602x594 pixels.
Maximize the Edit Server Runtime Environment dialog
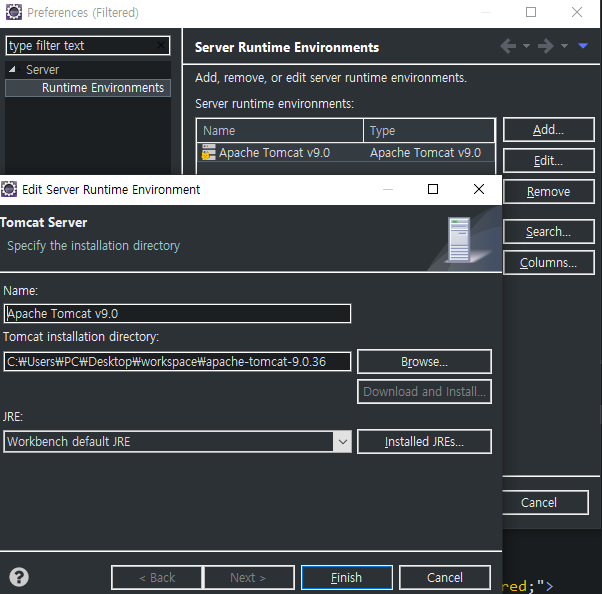(433, 189)
